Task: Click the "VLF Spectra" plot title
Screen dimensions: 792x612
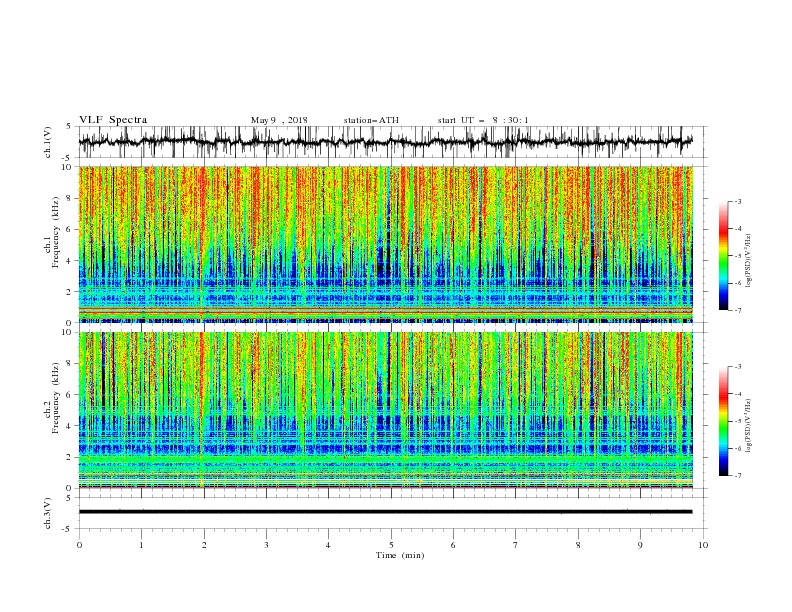Action: tap(113, 120)
